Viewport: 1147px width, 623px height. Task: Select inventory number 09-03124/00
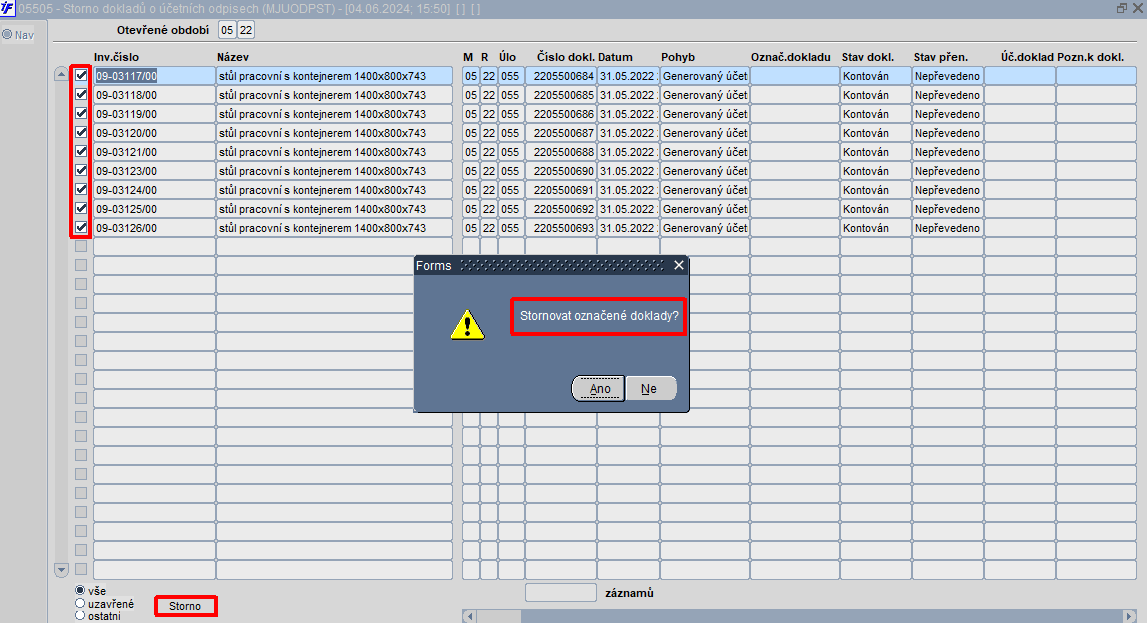click(x=154, y=190)
